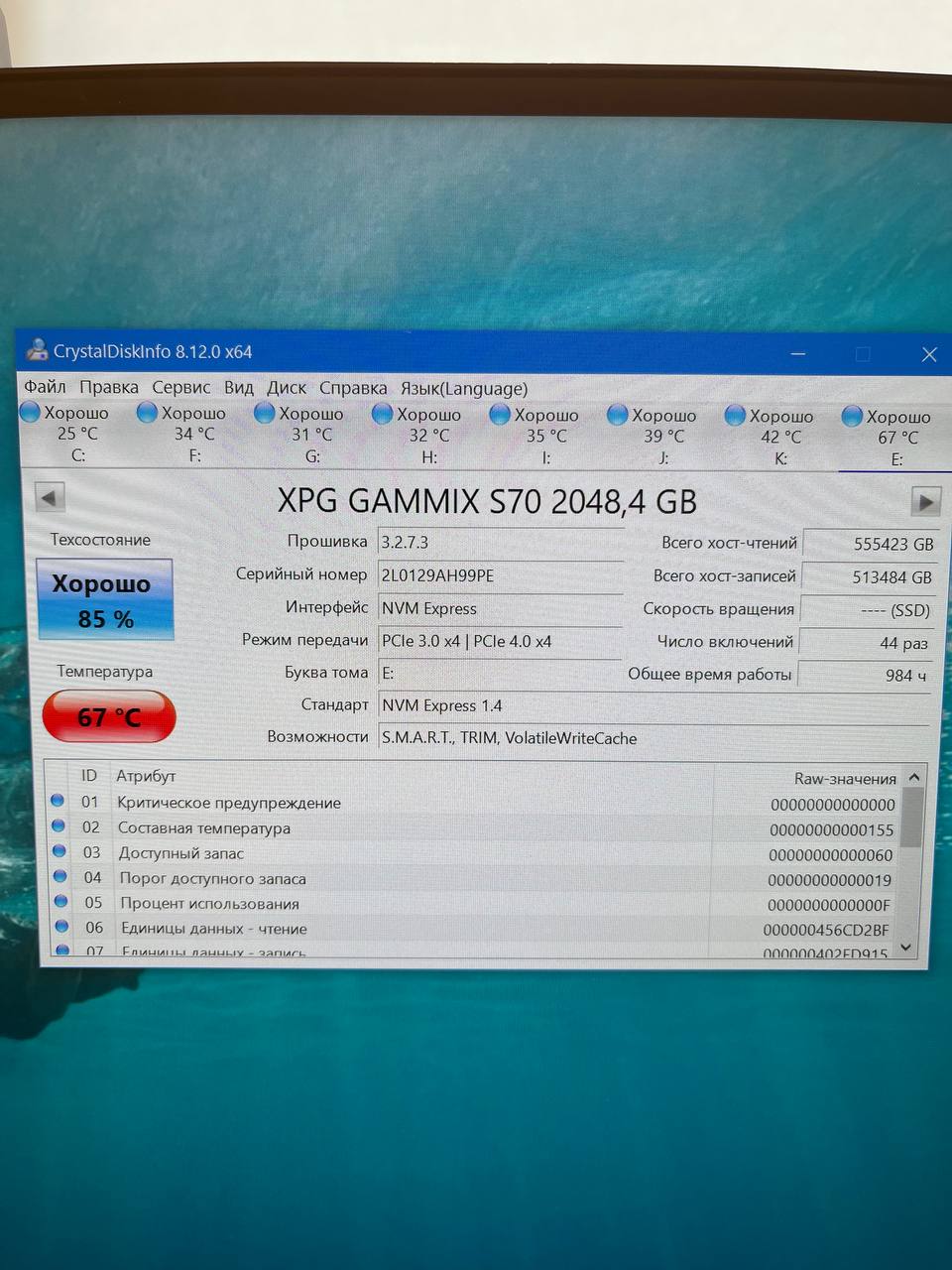This screenshot has width=952, height=1270.
Task: Click the Raw-значения column header
Action: pyautogui.click(x=845, y=779)
